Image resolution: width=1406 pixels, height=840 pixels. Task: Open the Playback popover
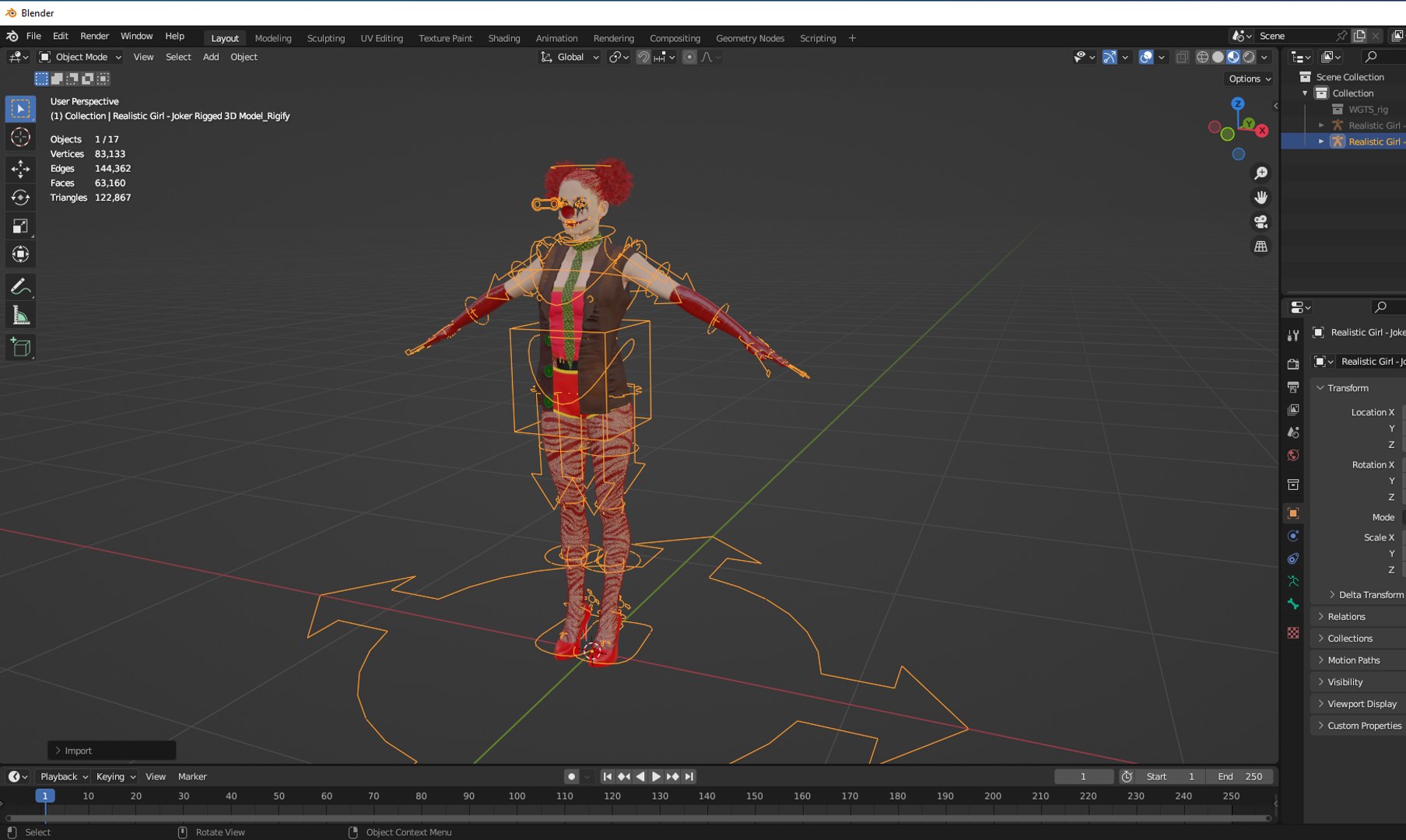(x=64, y=776)
